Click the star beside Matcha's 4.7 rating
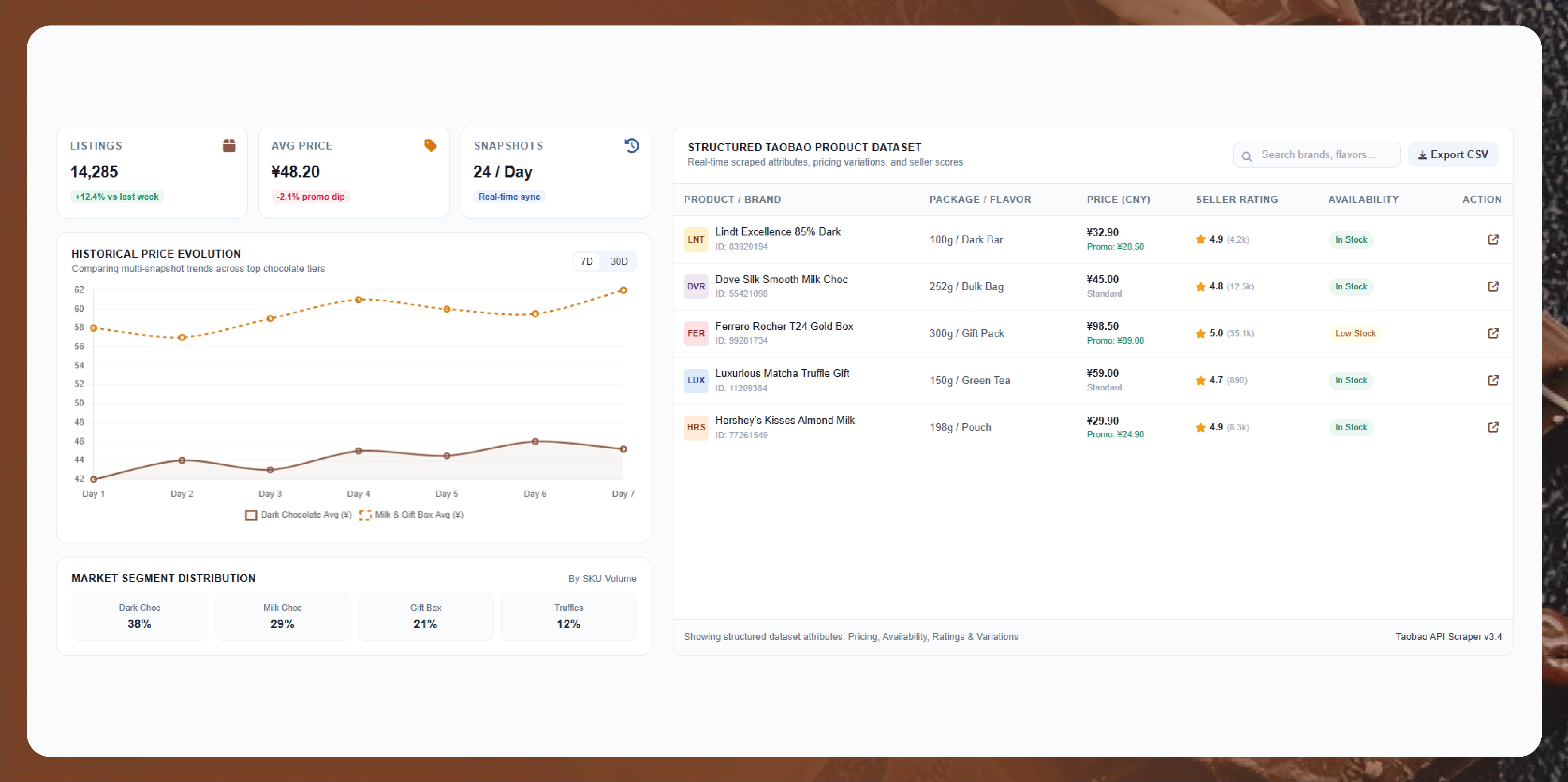Screen dimensions: 1568x782 point(1200,380)
